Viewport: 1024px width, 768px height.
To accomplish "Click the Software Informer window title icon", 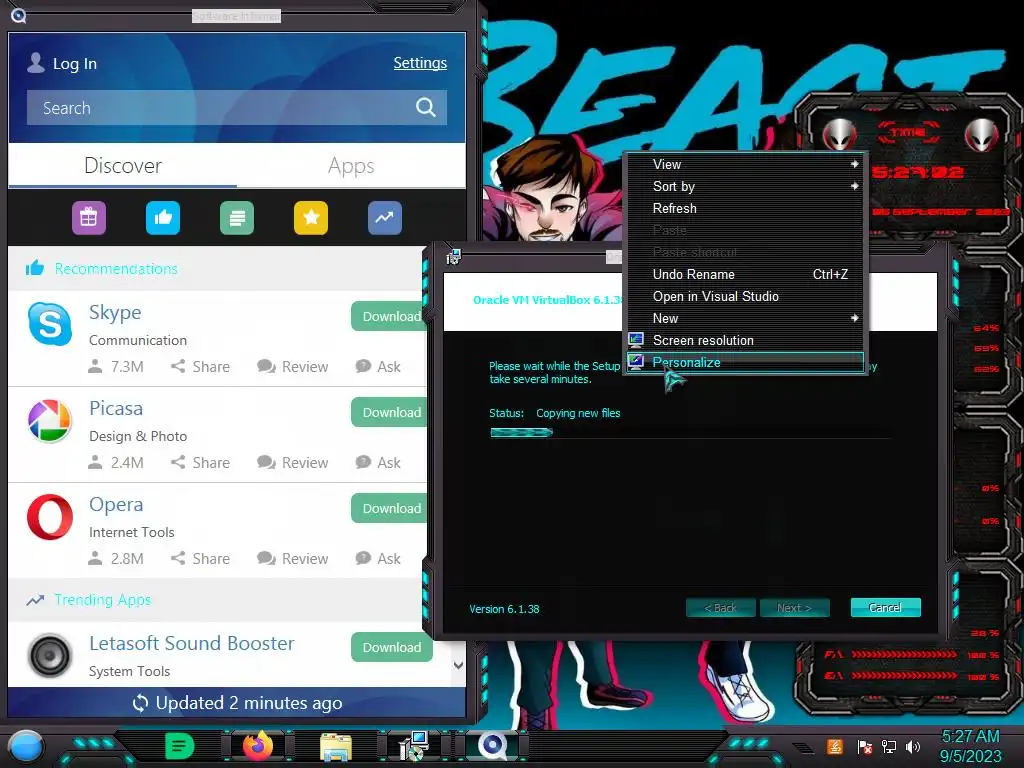I will point(19,15).
